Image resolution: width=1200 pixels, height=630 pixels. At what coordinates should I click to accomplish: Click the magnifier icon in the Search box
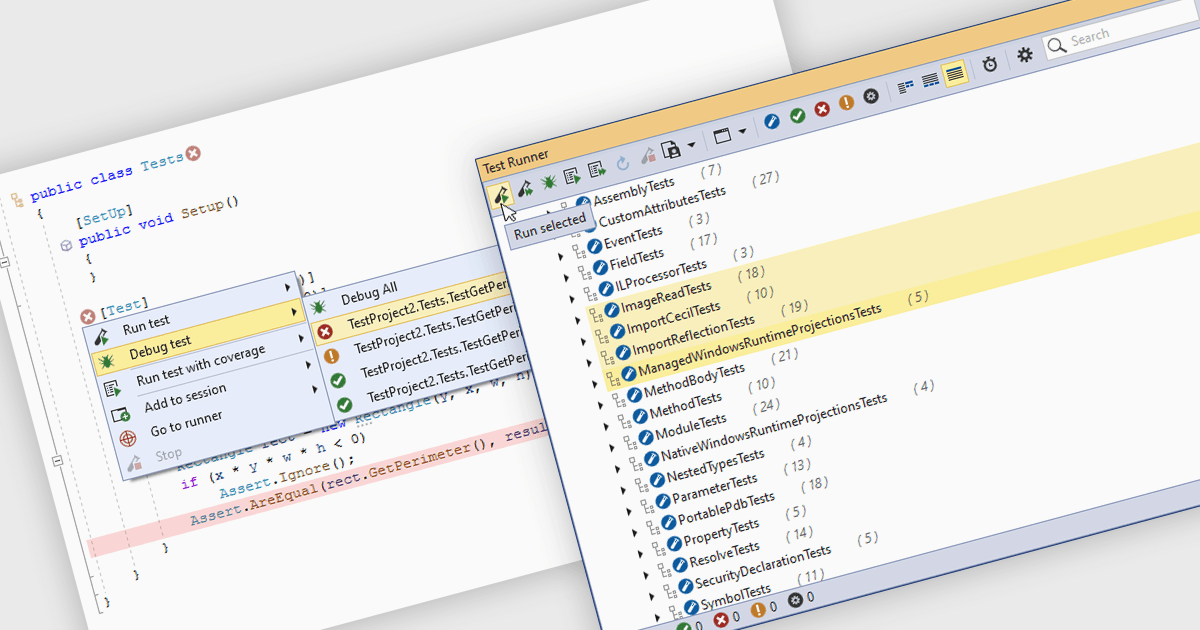click(1055, 46)
